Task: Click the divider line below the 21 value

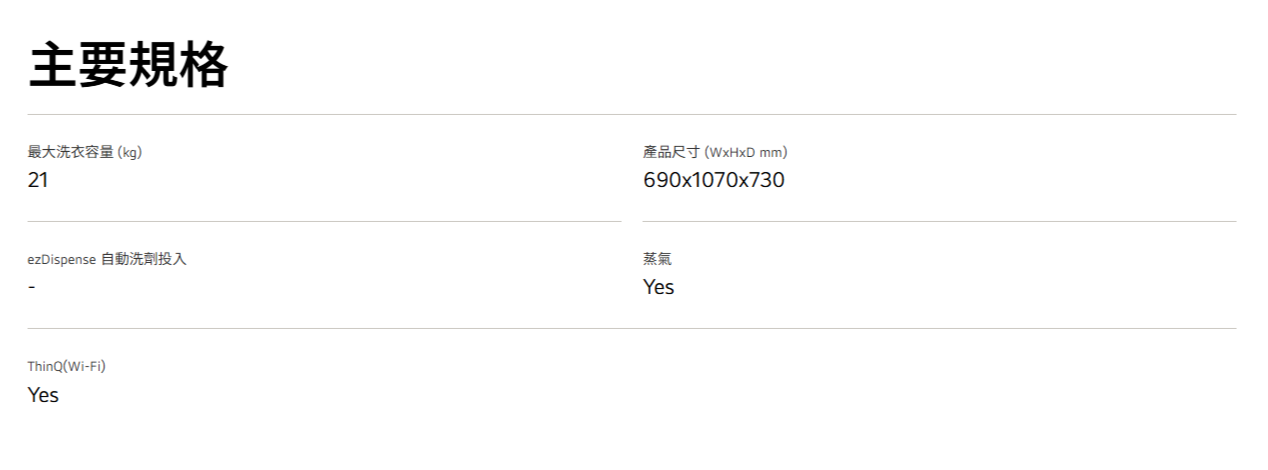Action: tap(324, 221)
